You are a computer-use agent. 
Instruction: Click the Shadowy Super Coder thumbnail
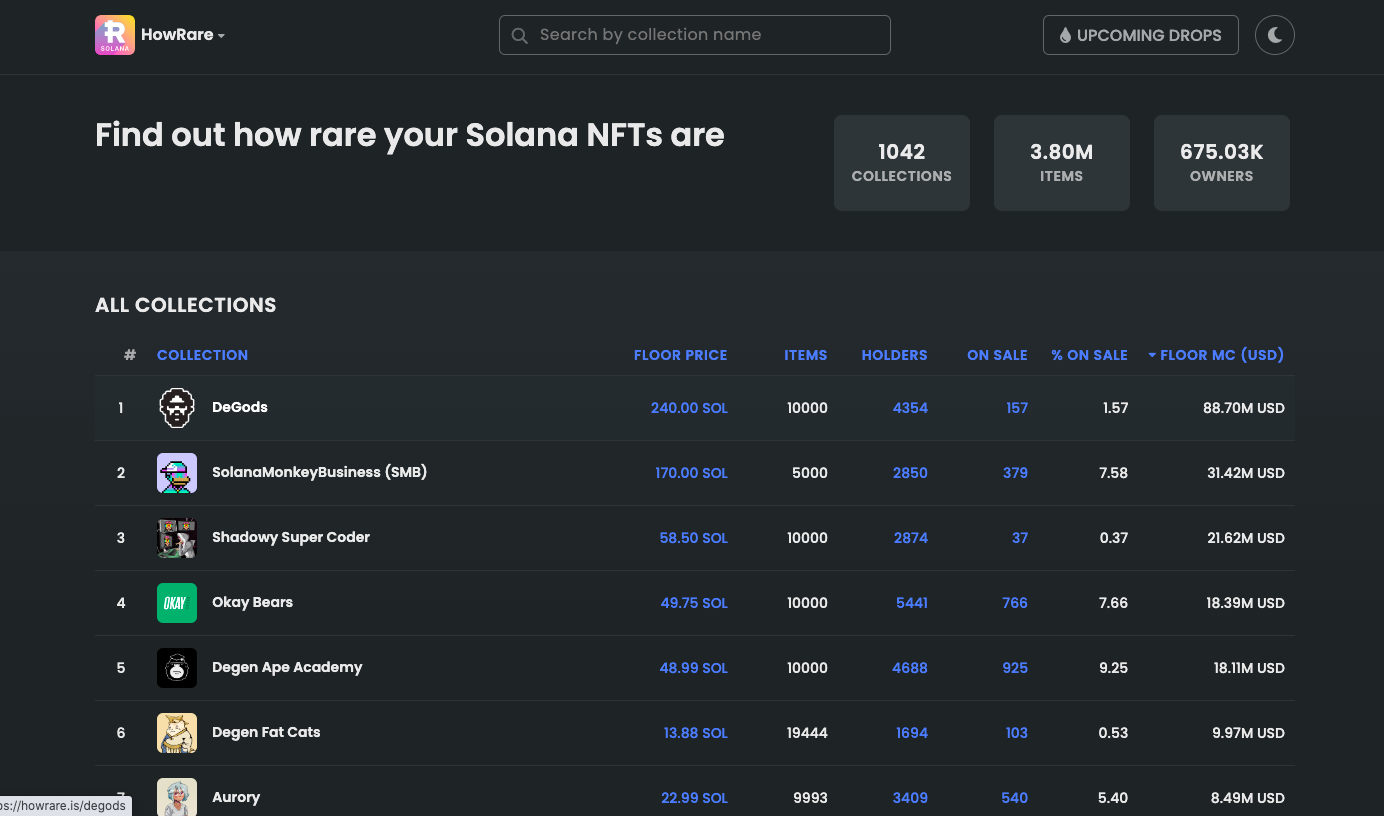[177, 538]
